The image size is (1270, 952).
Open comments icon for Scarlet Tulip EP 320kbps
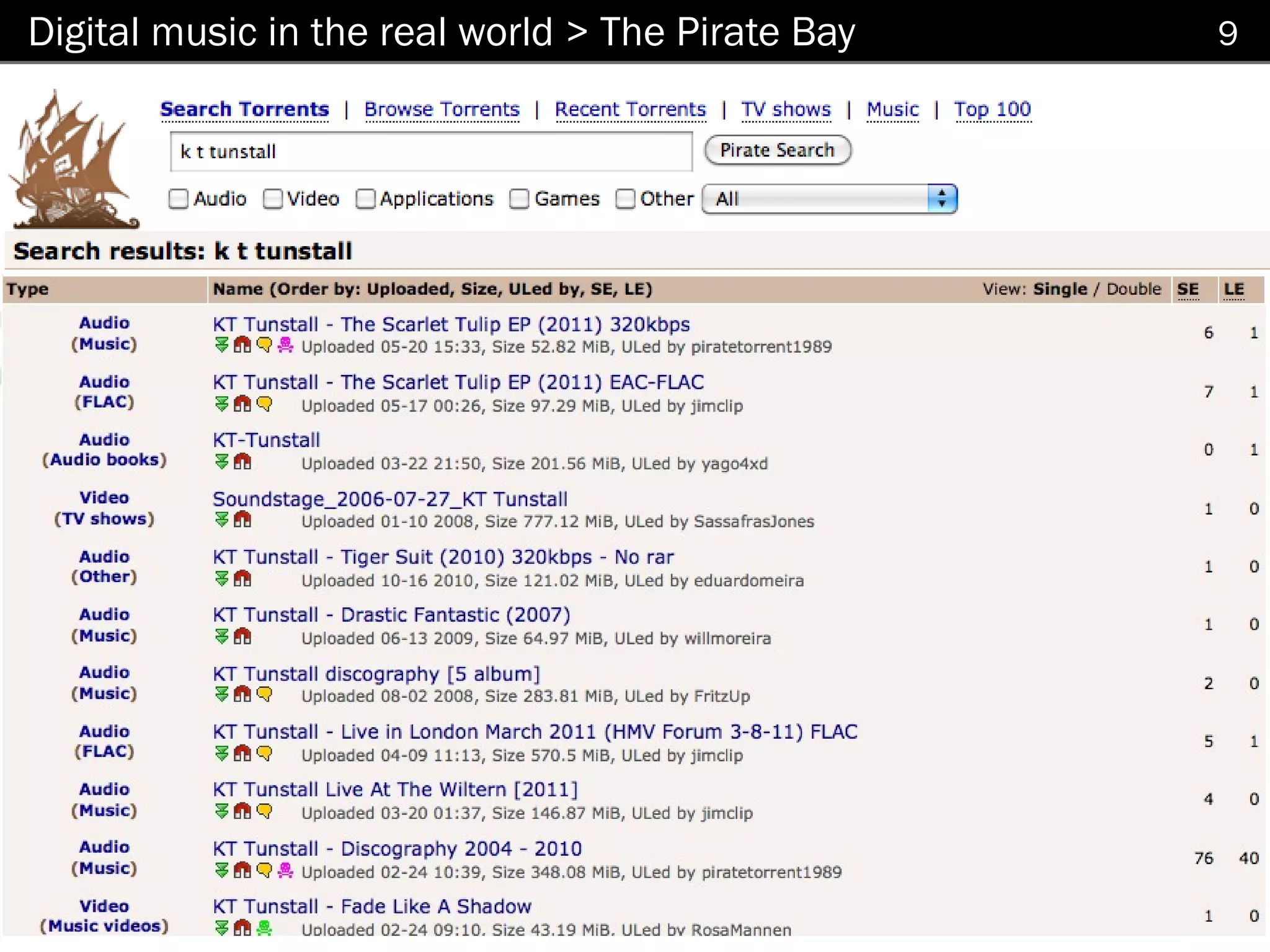click(x=264, y=345)
